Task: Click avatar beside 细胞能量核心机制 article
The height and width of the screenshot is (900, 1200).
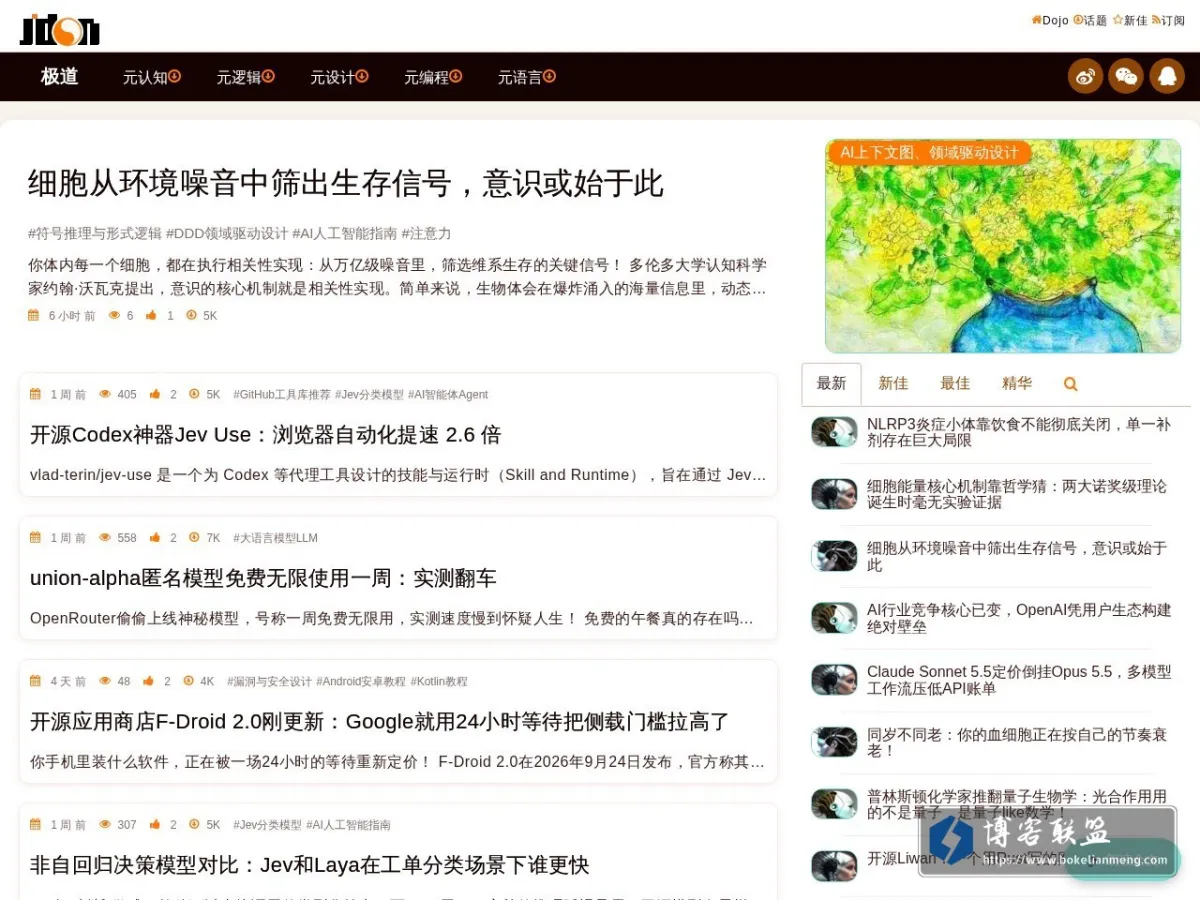Action: (834, 494)
